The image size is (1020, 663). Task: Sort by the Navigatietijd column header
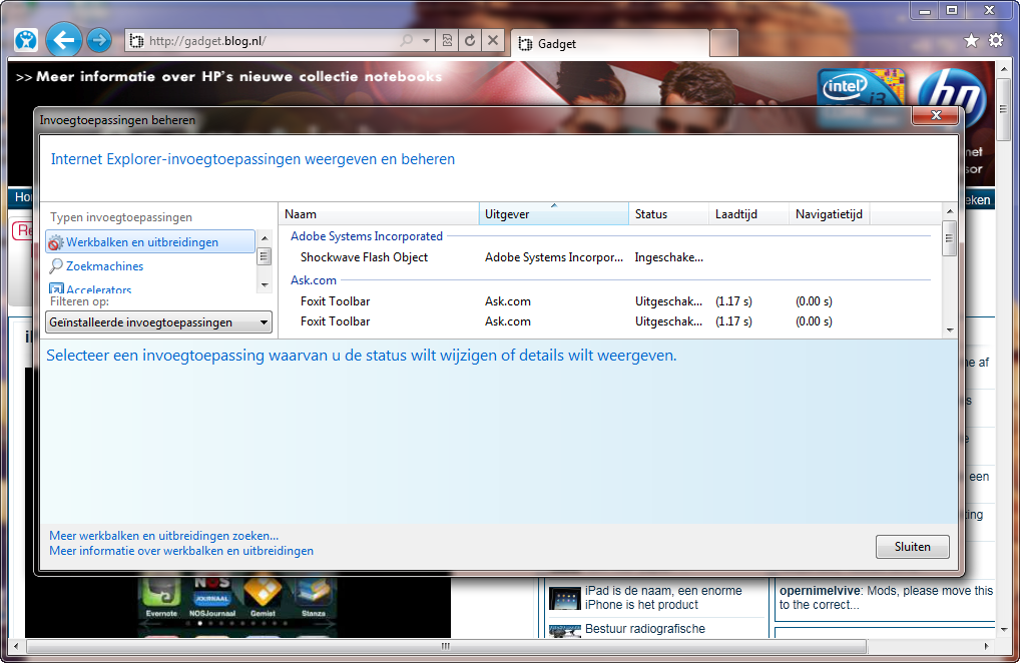point(829,214)
